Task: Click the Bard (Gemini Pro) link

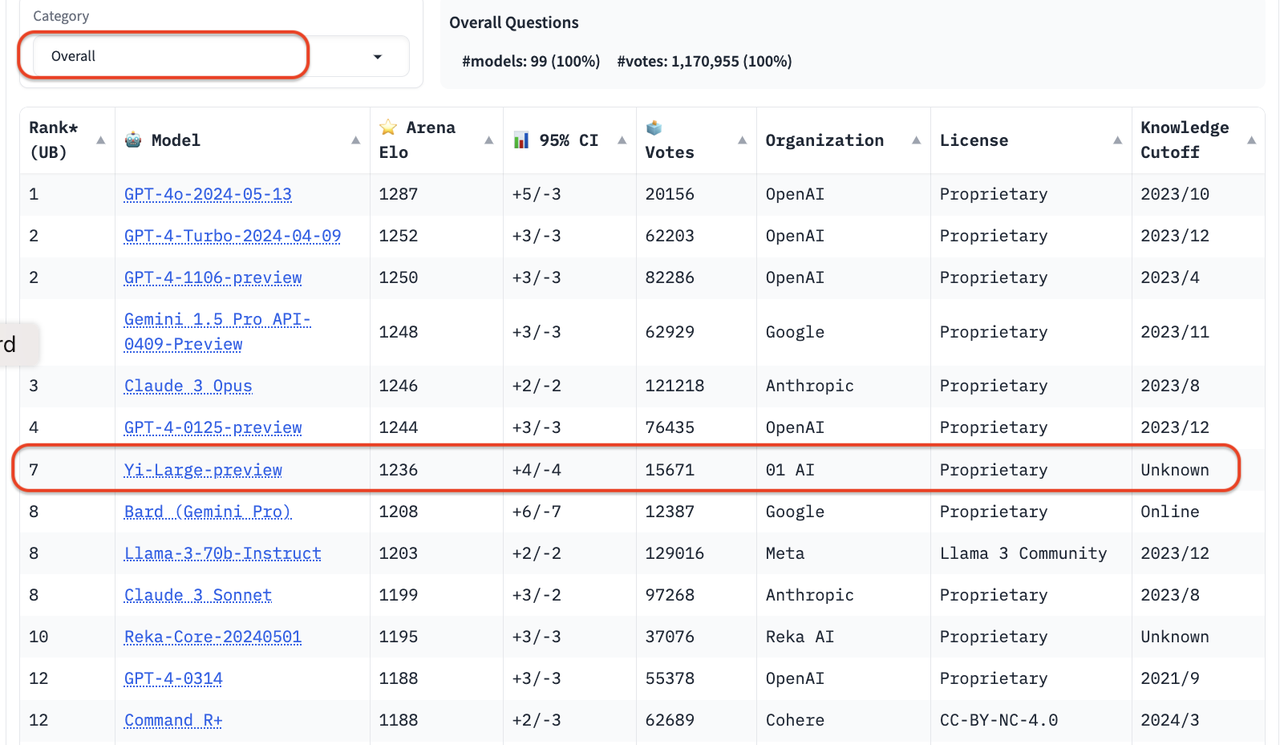Action: (x=208, y=512)
